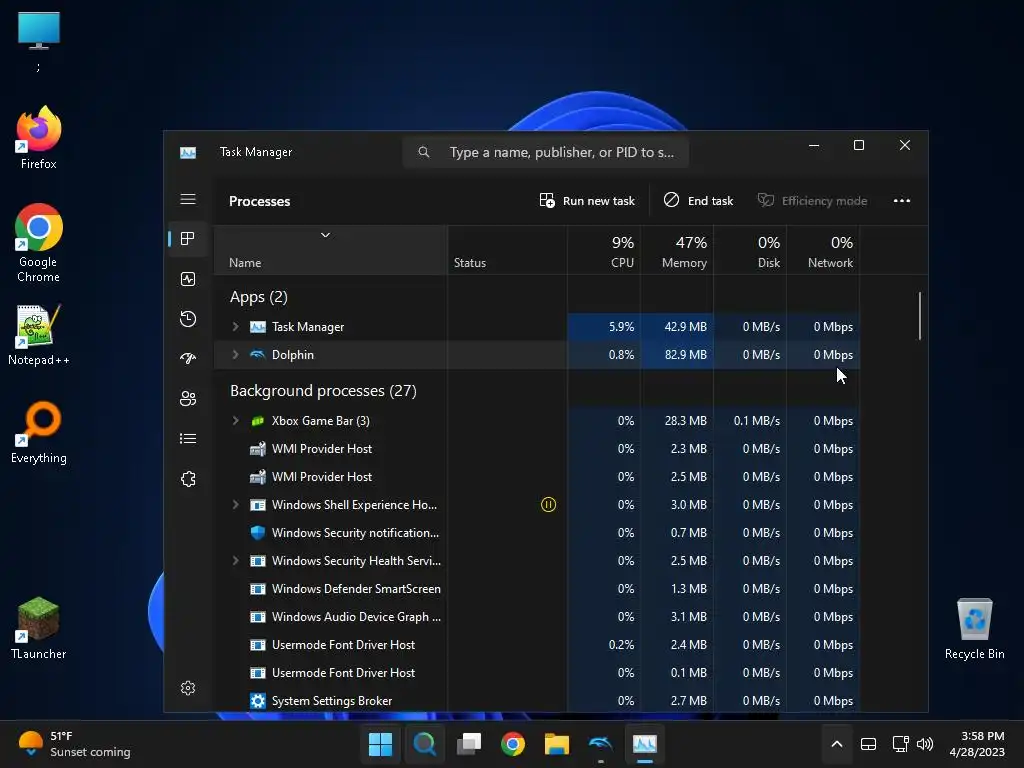Open the weather widget on taskbar
The image size is (1024, 768).
coord(74,744)
